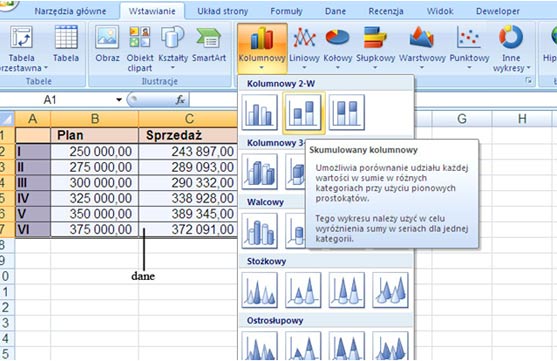Select row 8 header
557x361 pixels.
point(7,245)
